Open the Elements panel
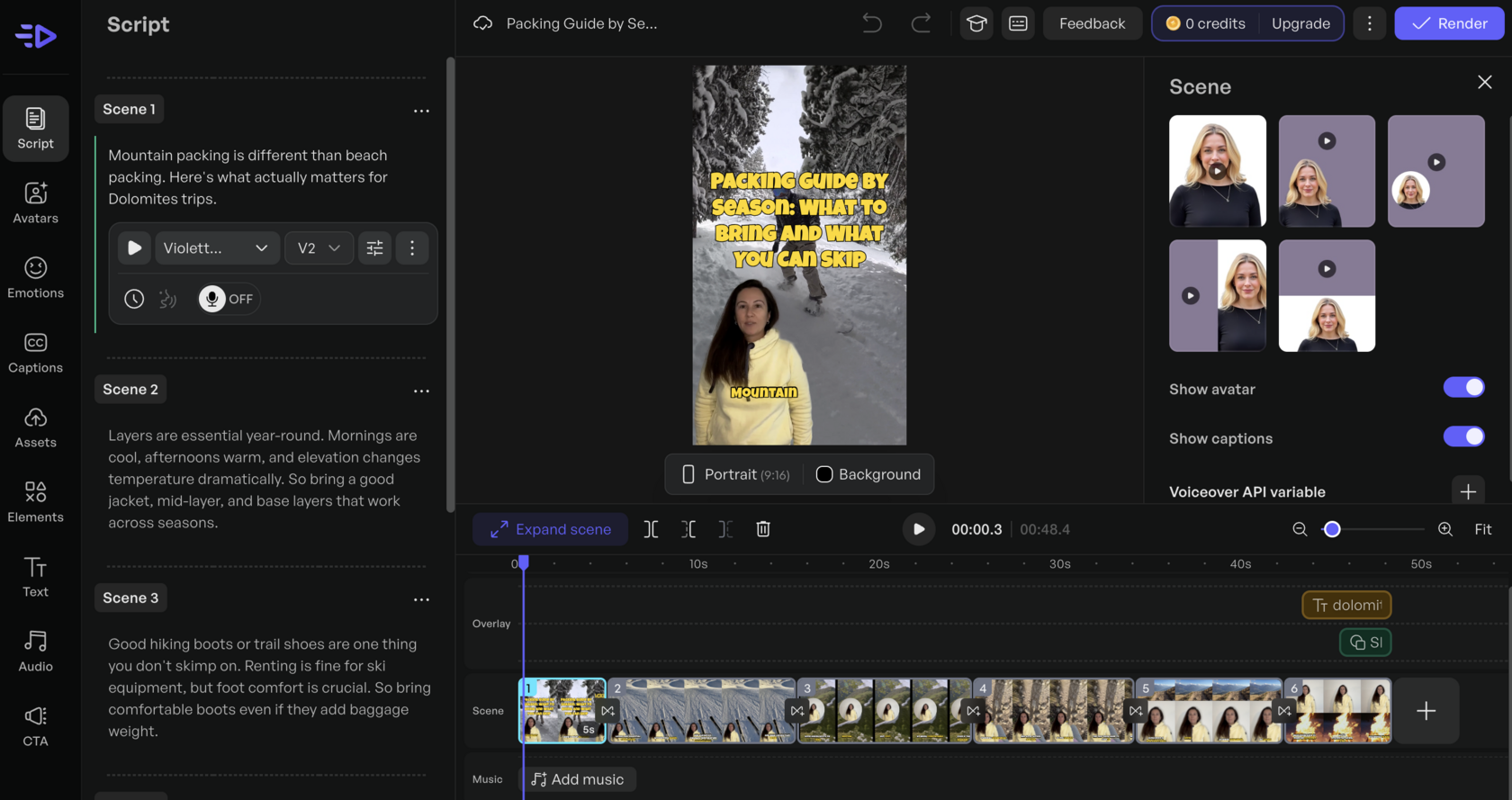Viewport: 1512px width, 800px height. click(35, 502)
